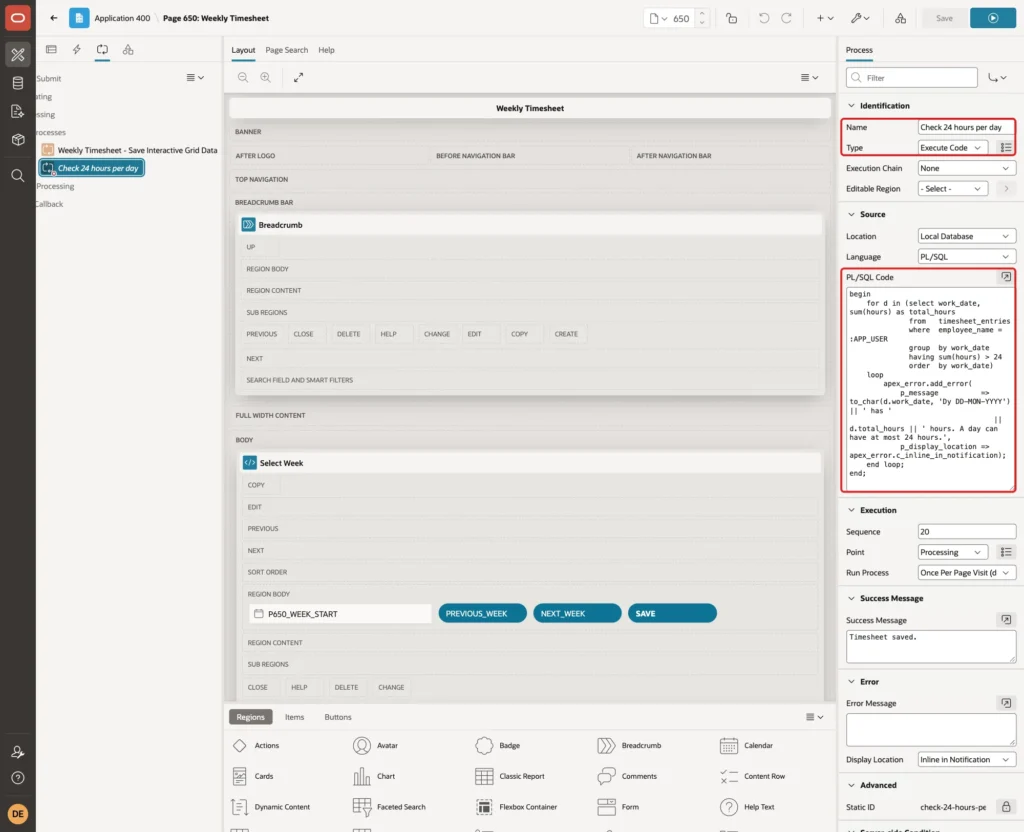
Task: Click the NEXT_WEEK button in layout
Action: point(577,613)
